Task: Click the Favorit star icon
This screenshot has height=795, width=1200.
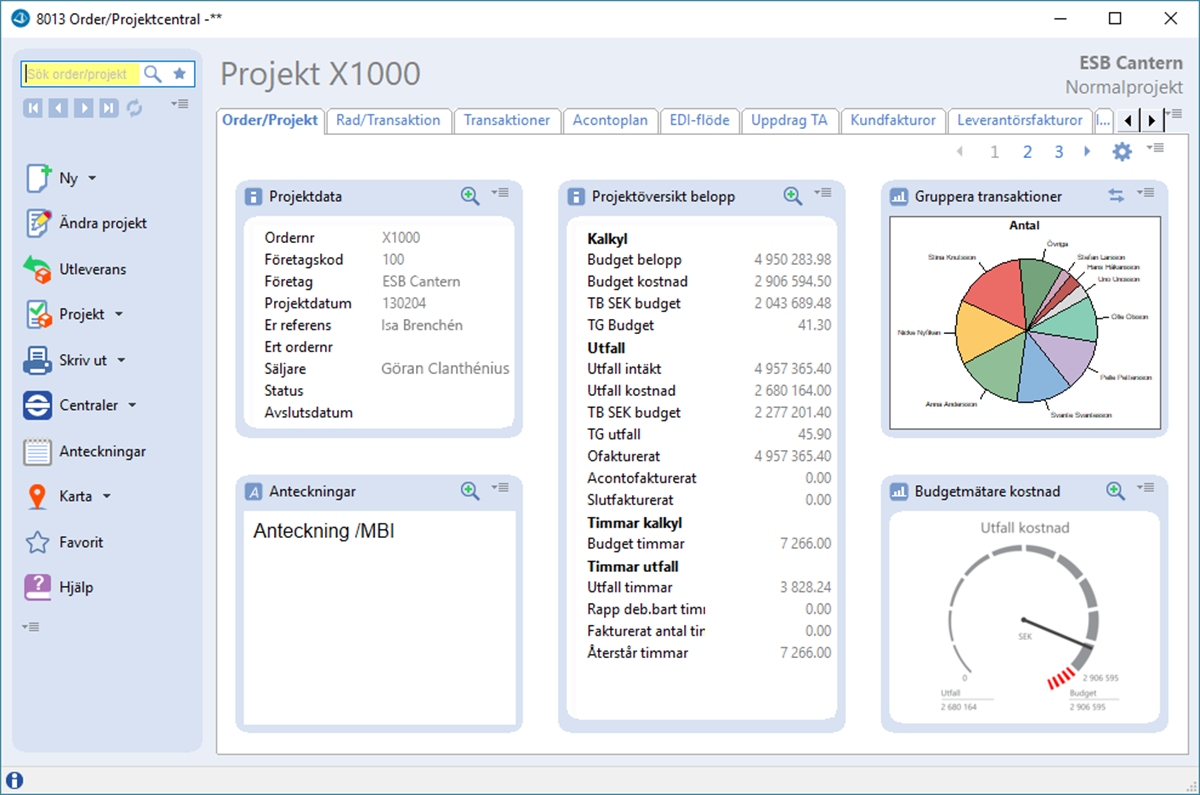Action: (38, 542)
